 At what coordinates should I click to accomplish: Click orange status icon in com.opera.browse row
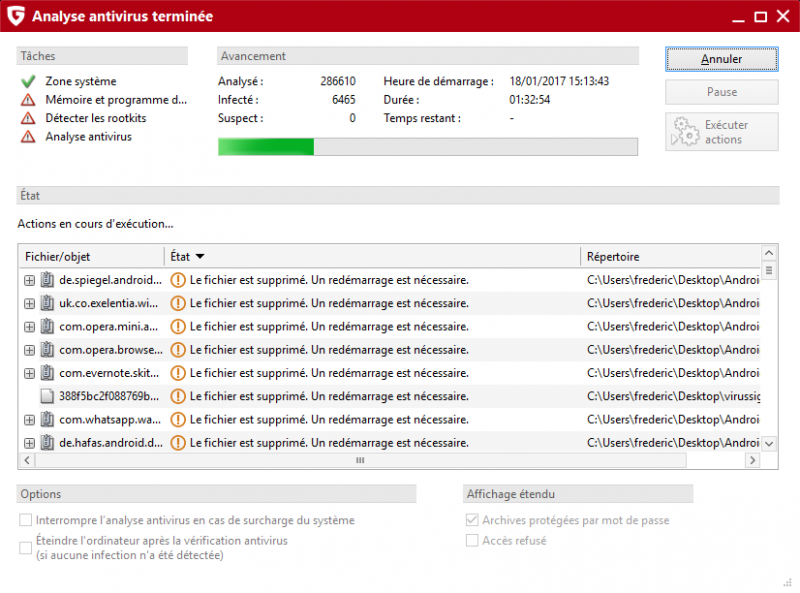click(x=178, y=350)
